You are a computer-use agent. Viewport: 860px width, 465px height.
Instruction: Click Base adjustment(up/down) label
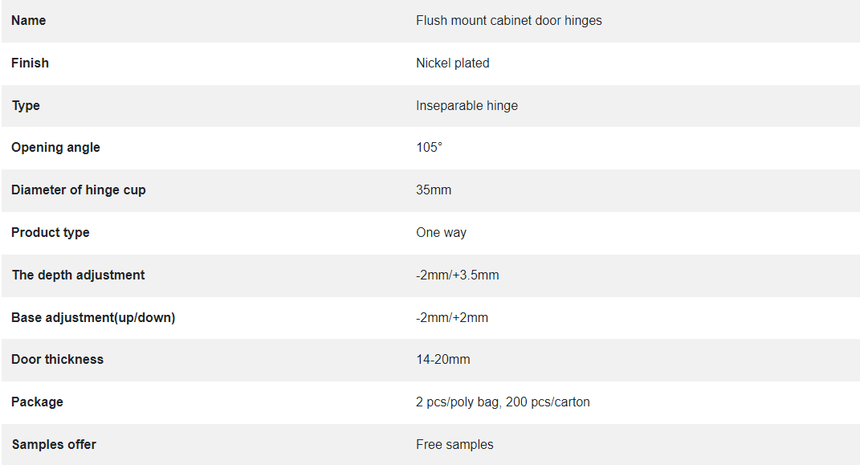(93, 317)
